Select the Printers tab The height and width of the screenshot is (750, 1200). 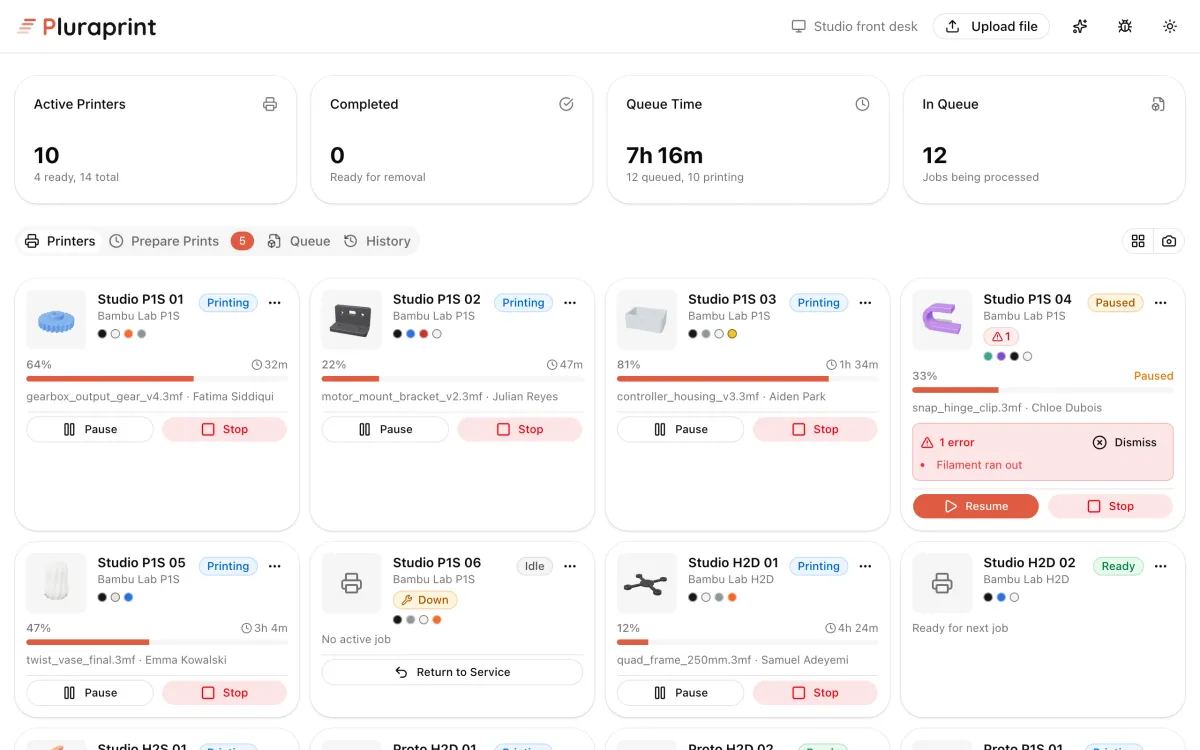[x=60, y=241]
